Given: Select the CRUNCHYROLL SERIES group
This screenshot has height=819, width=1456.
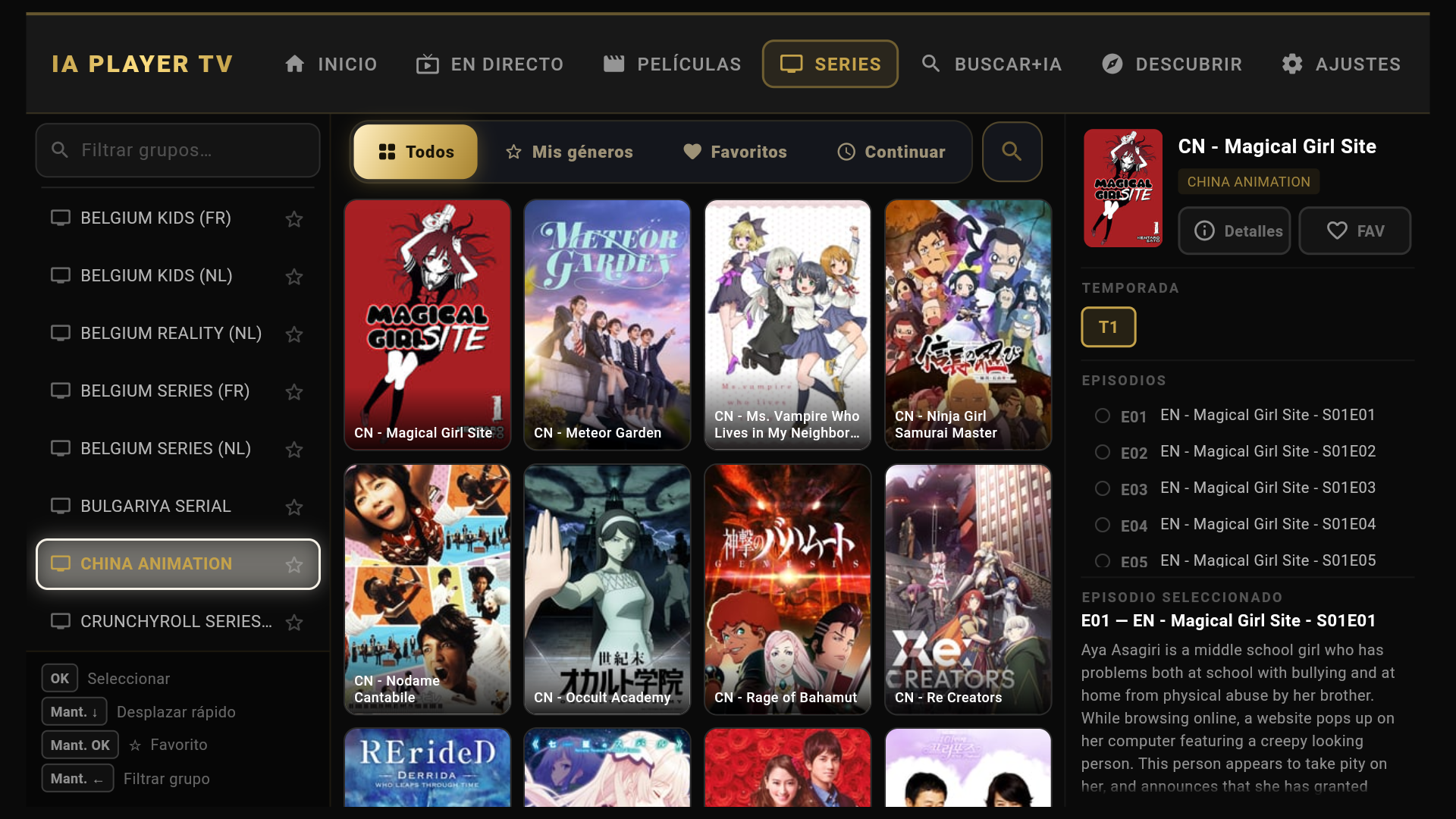Looking at the screenshot, I should click(x=178, y=622).
